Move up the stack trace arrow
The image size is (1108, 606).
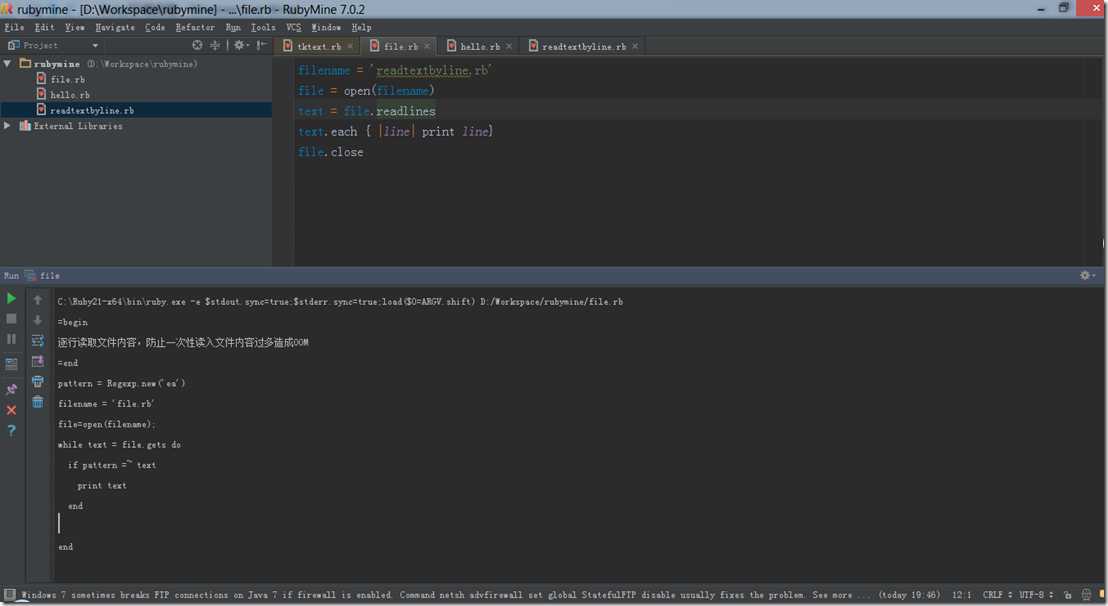click(x=37, y=300)
